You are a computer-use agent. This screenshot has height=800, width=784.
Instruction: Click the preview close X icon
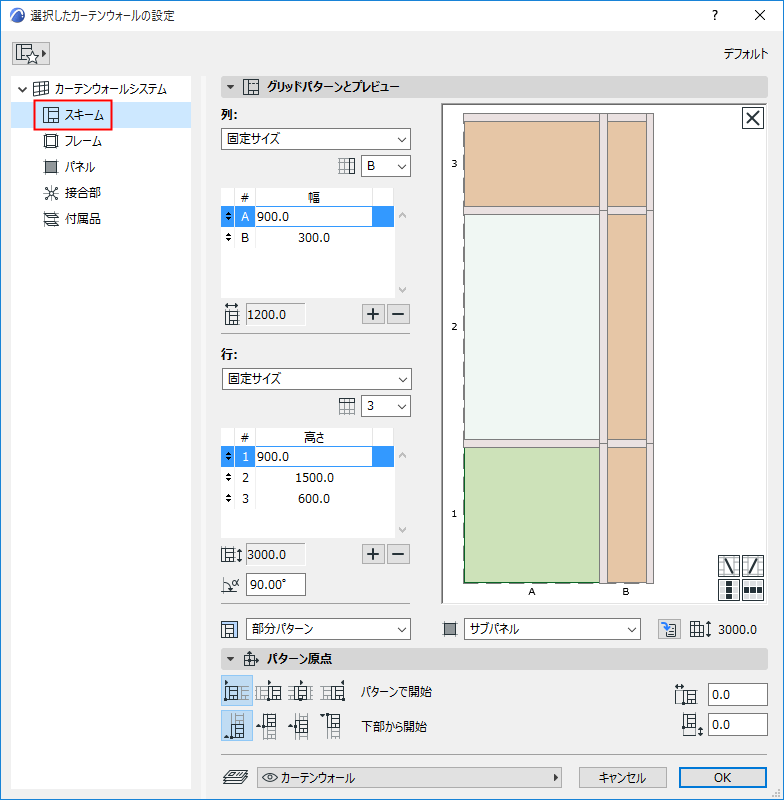point(752,118)
